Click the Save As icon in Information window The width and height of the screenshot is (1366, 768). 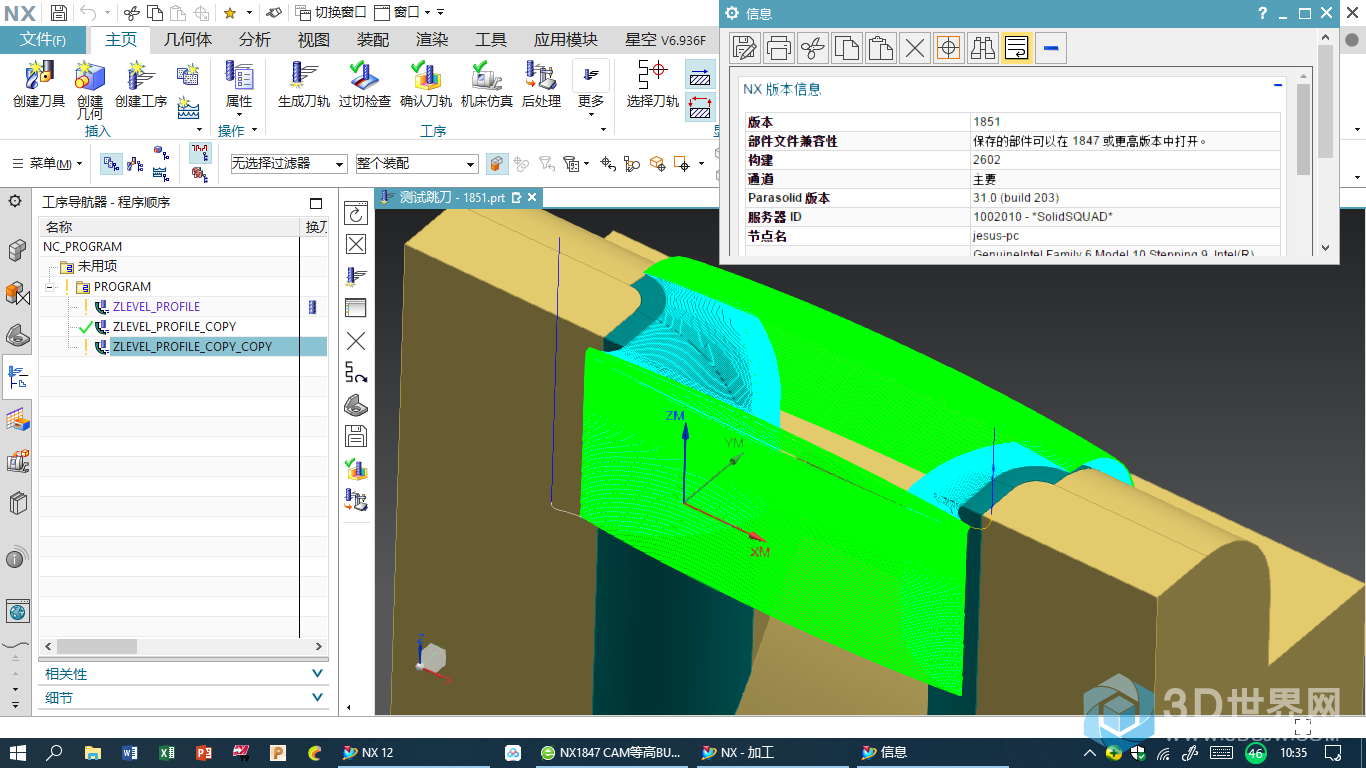745,47
